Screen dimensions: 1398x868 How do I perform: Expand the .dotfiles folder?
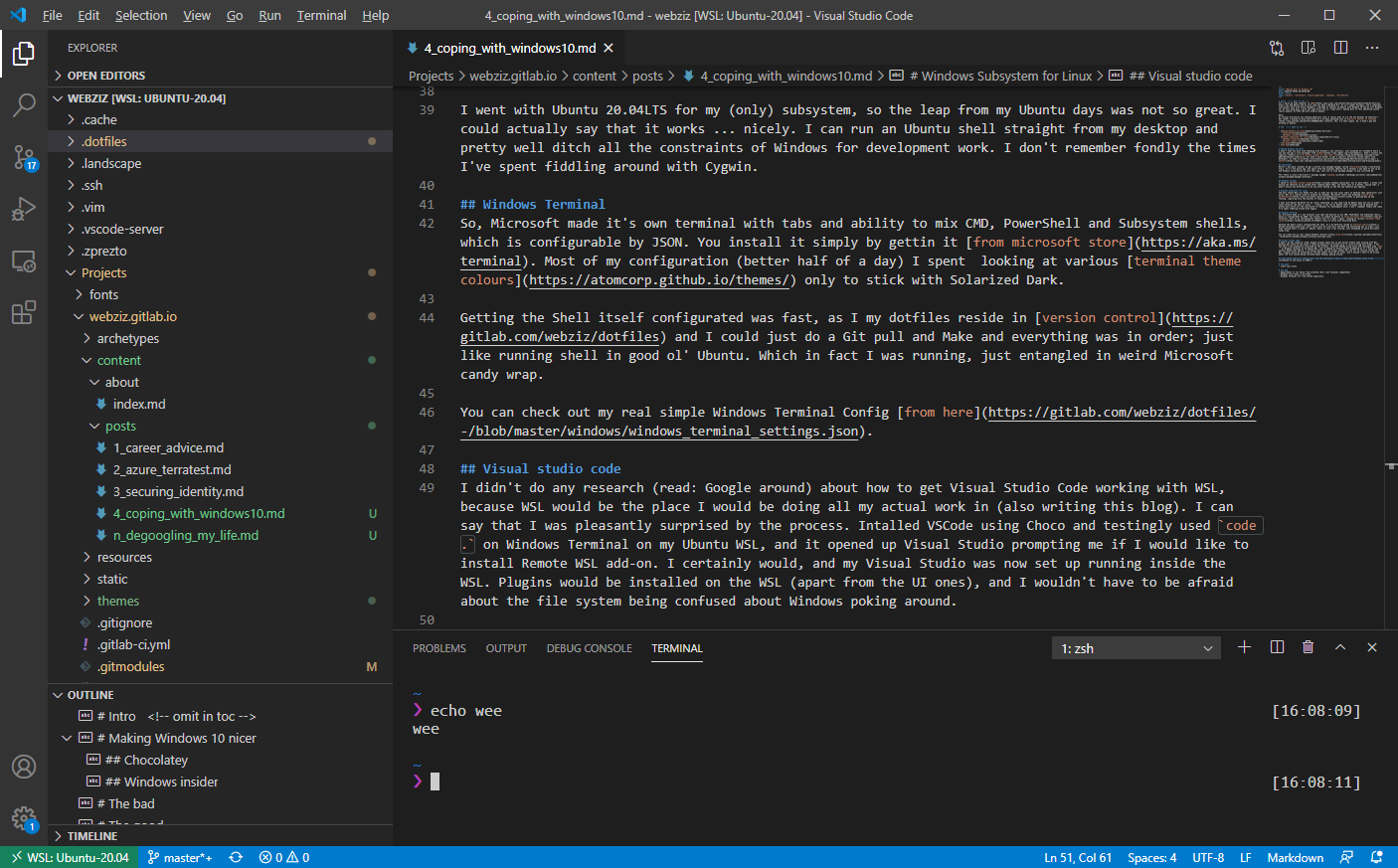pyautogui.click(x=220, y=141)
